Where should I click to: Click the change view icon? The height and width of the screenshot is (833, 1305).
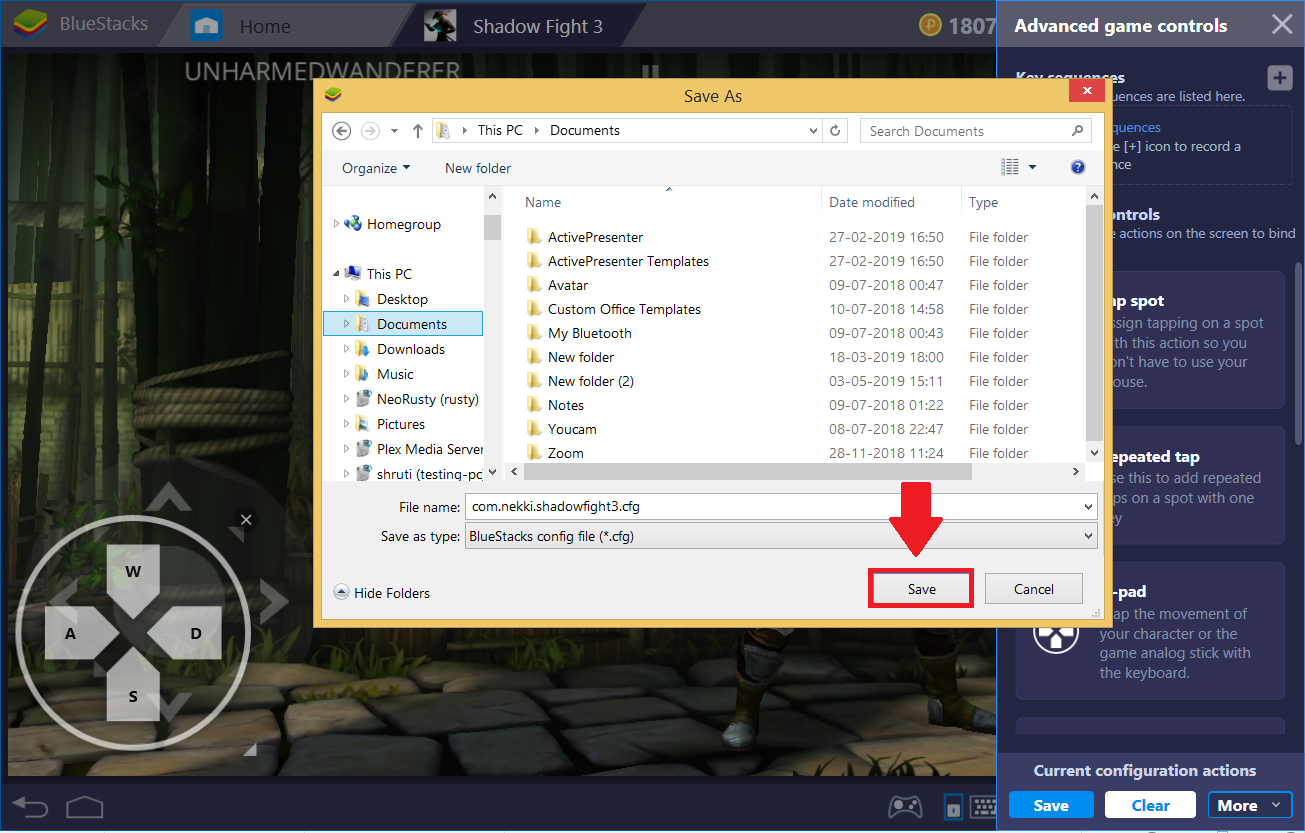coord(1010,167)
